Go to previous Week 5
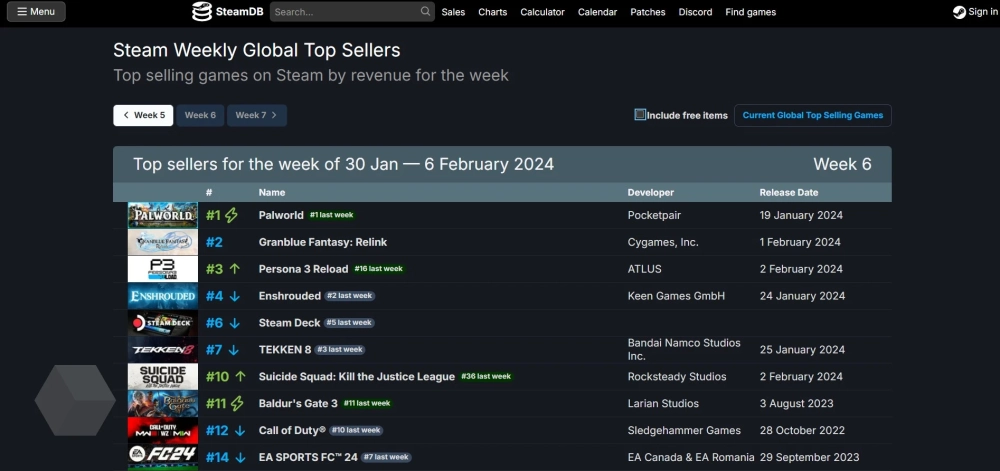Screen dimensions: 1000x471 (x=143, y=115)
